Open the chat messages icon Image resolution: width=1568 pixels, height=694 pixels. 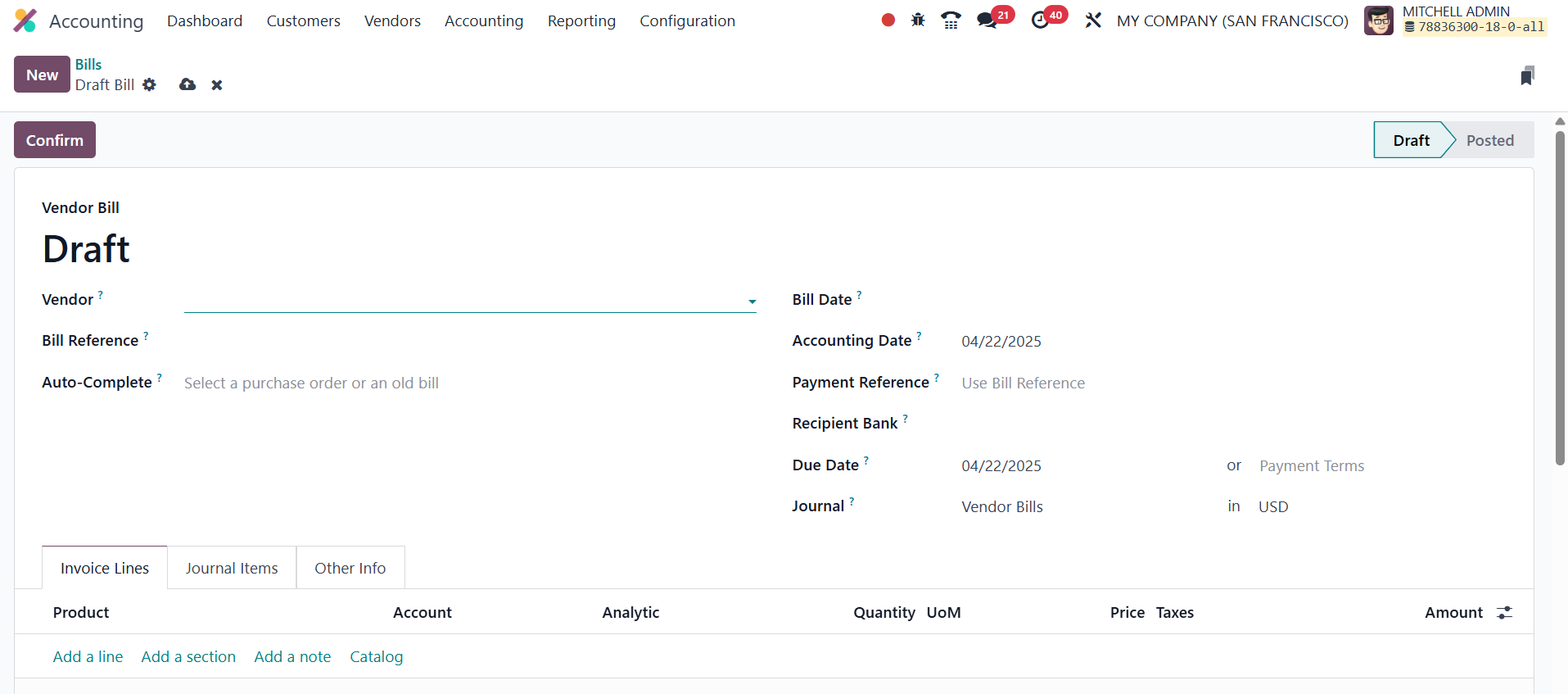pyautogui.click(x=987, y=20)
